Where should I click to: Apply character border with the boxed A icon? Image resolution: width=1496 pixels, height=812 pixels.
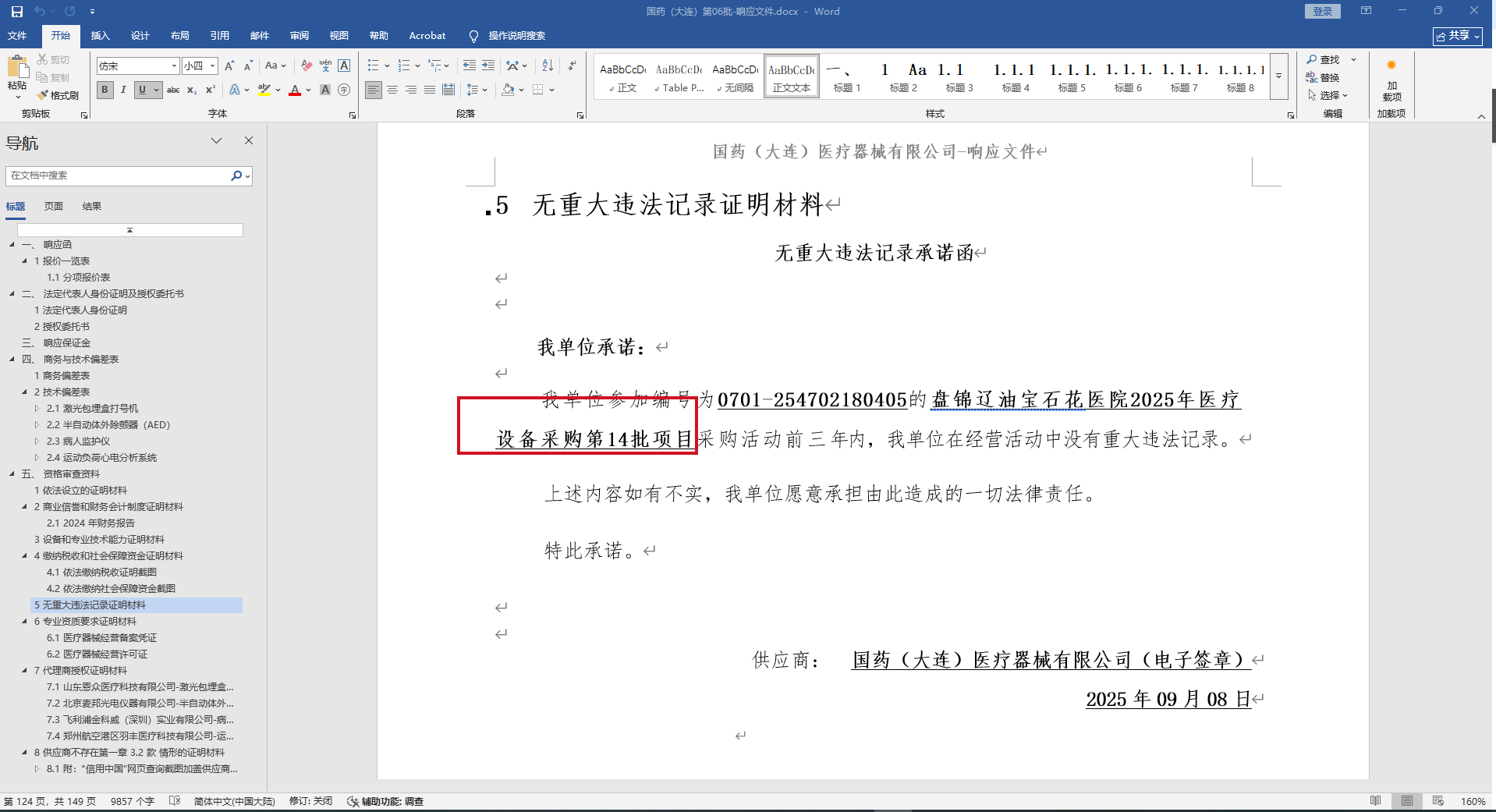click(x=344, y=66)
